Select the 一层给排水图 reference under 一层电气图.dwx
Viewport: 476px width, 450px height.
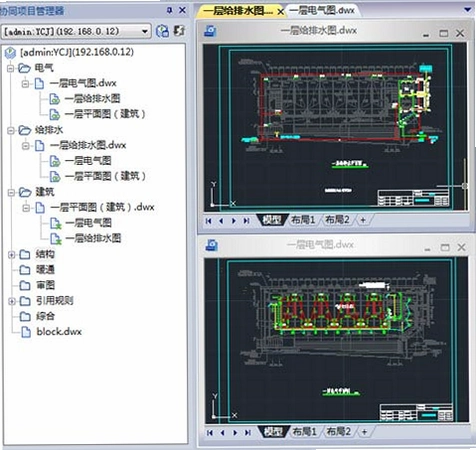point(92,99)
